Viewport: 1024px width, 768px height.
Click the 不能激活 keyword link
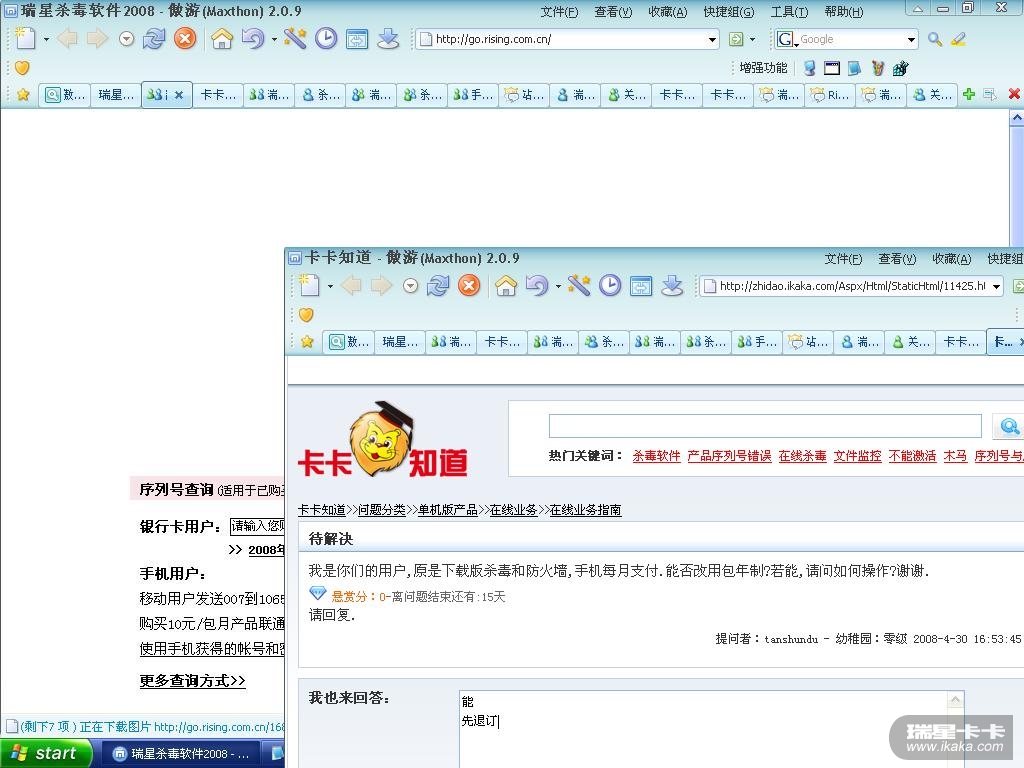pyautogui.click(x=912, y=456)
